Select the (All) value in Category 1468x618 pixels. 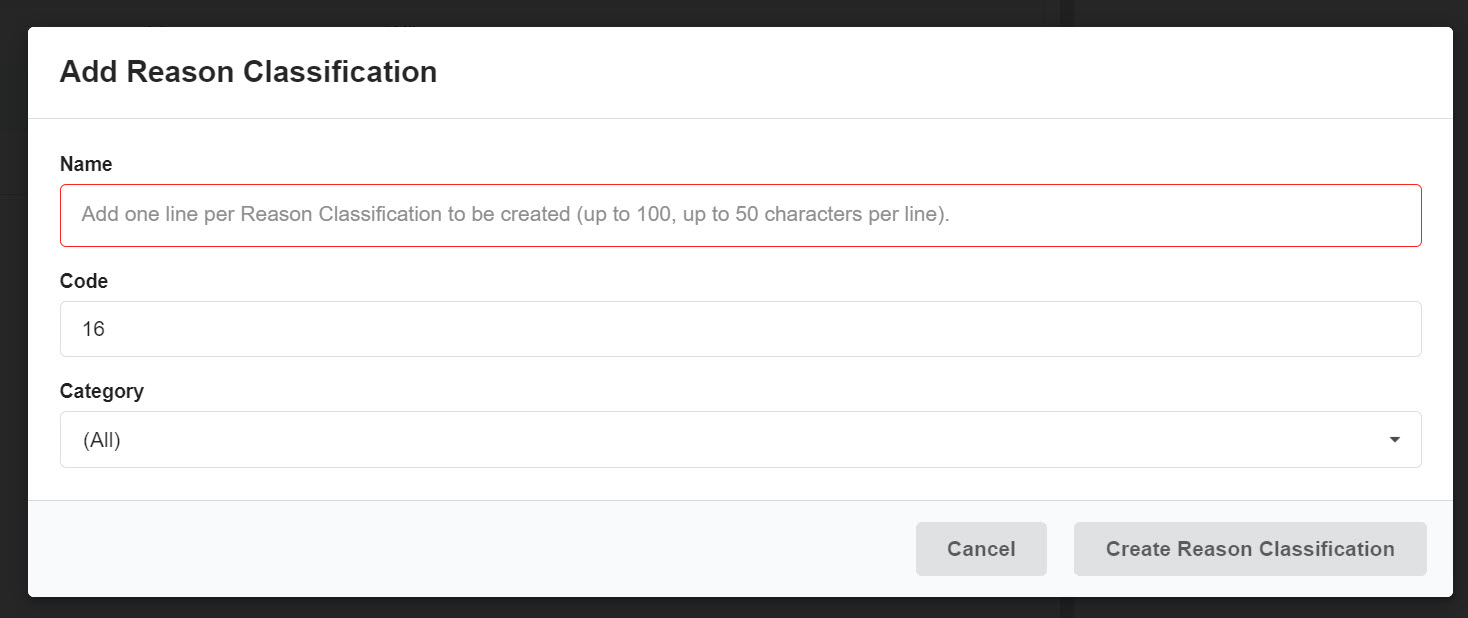tap(102, 440)
